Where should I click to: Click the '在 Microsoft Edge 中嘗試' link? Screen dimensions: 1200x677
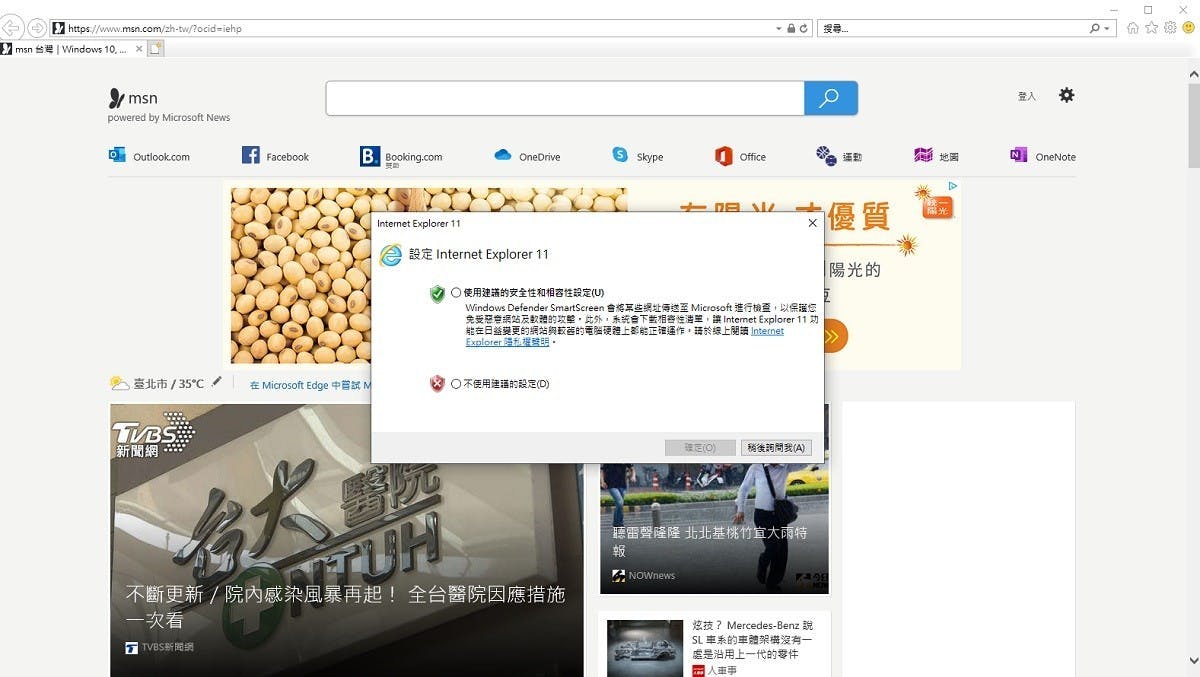[x=310, y=385]
